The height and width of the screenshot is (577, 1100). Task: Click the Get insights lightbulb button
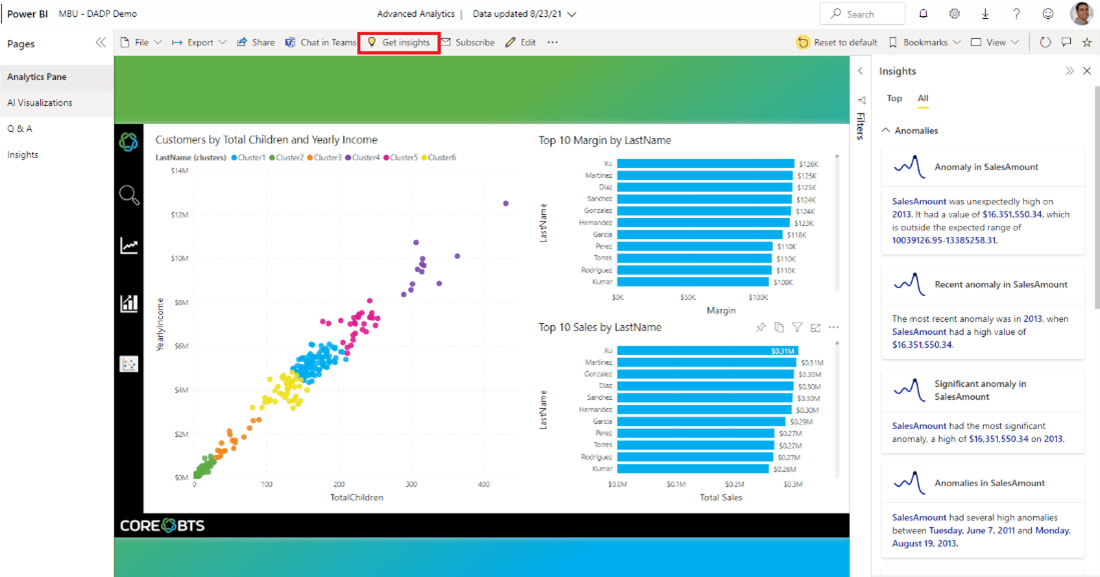(x=399, y=43)
